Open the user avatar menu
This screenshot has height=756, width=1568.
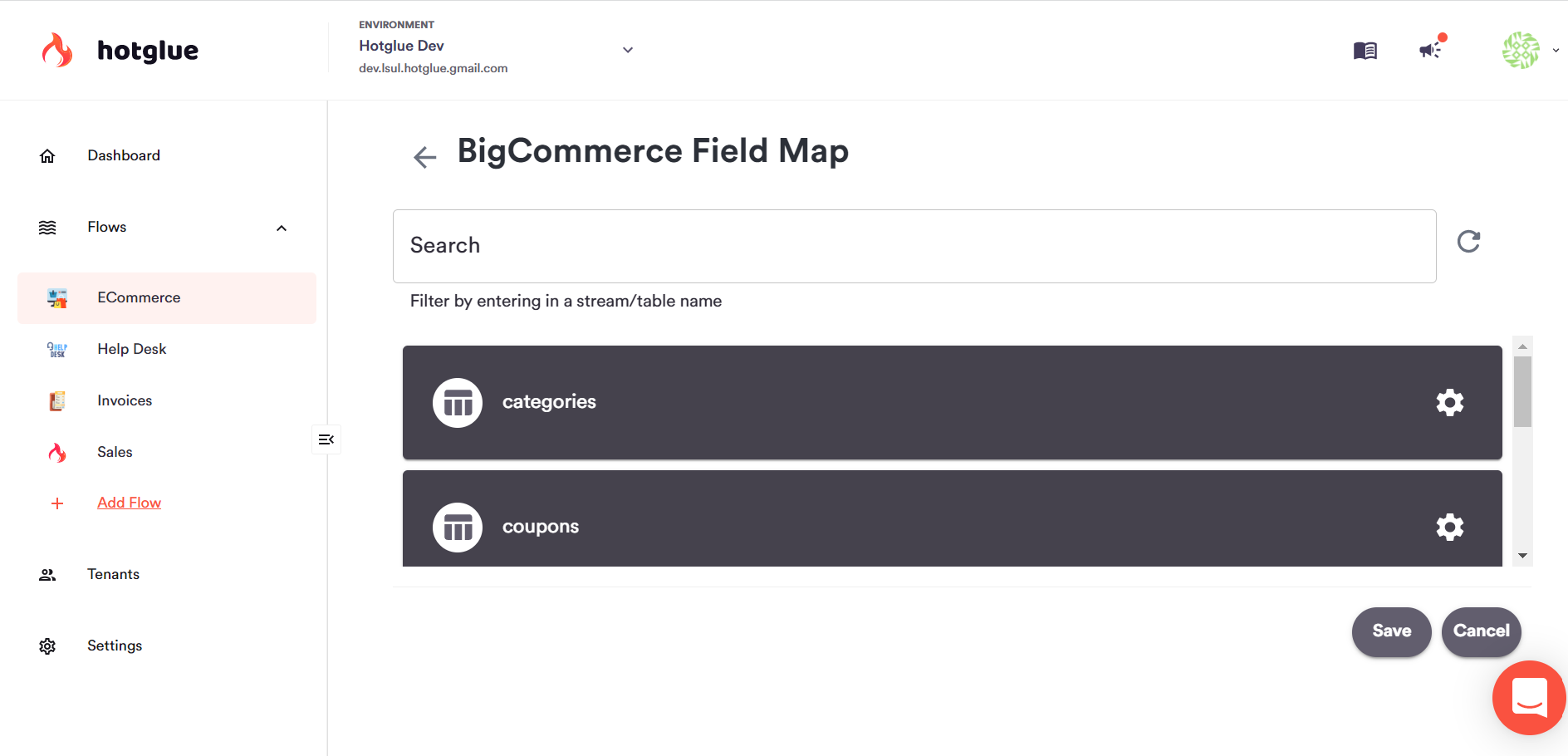point(1521,50)
